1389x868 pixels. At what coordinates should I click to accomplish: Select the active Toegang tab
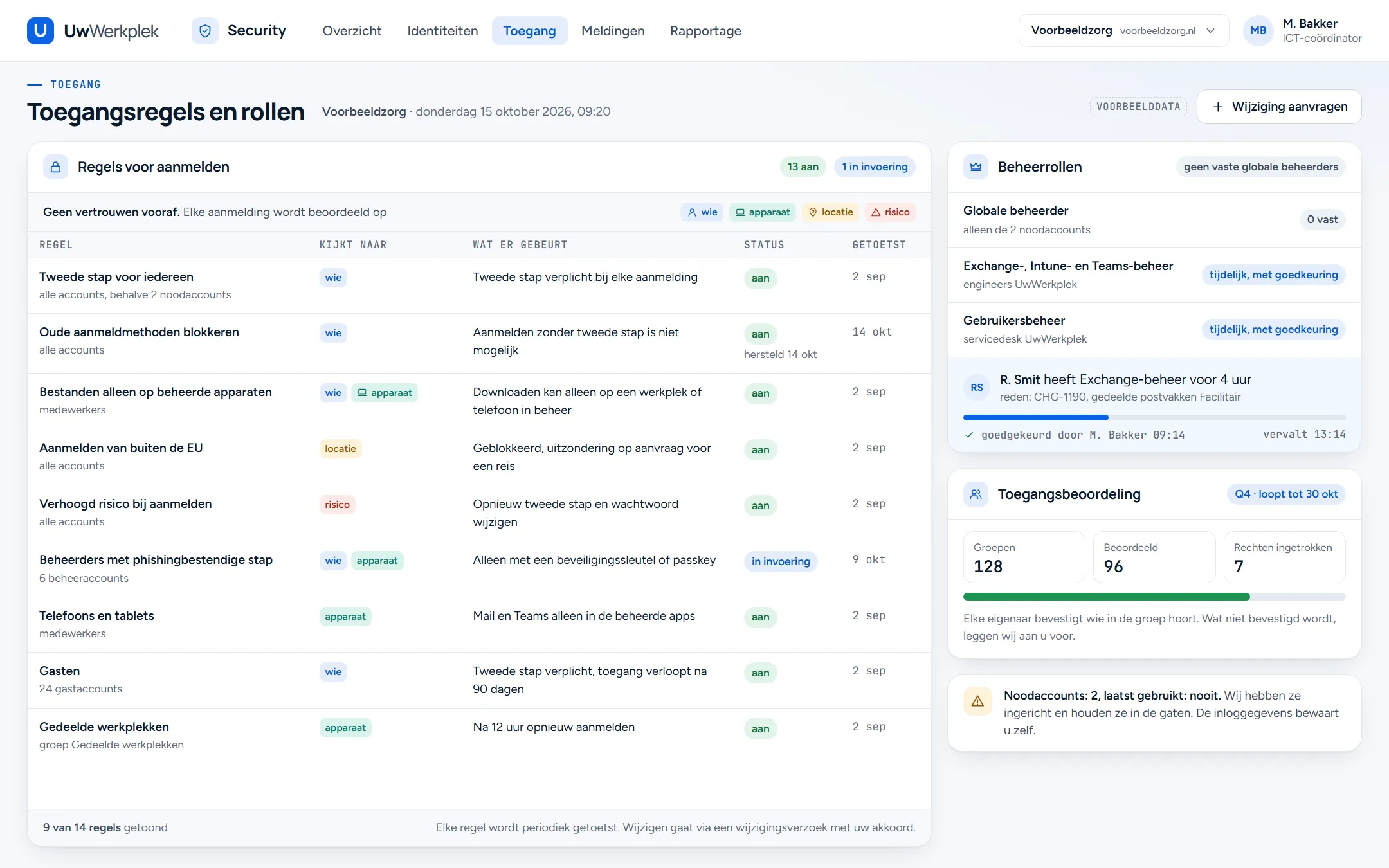(x=529, y=31)
